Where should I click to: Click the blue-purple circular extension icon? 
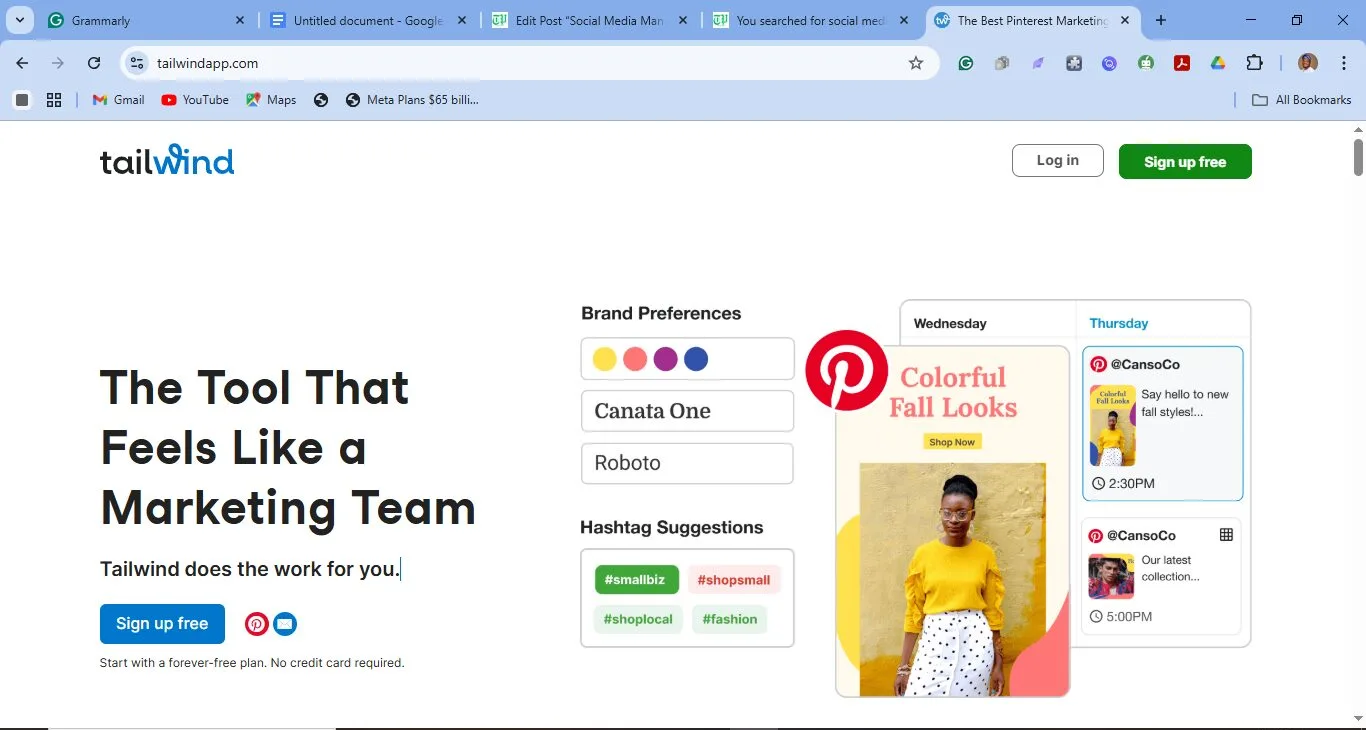(1110, 63)
